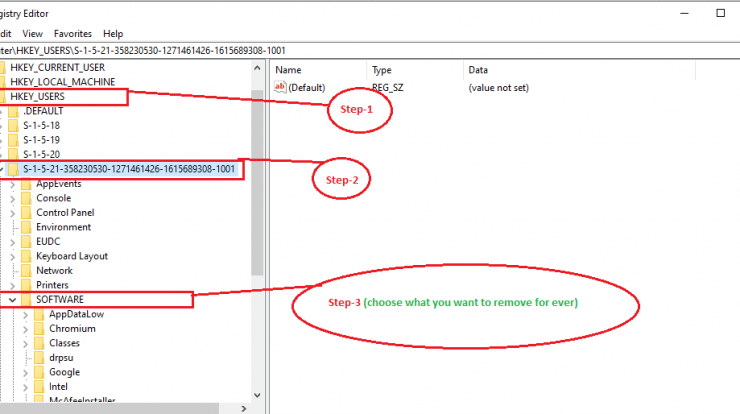Click the EUDC folder icon
The width and height of the screenshot is (740, 414).
(x=26, y=242)
